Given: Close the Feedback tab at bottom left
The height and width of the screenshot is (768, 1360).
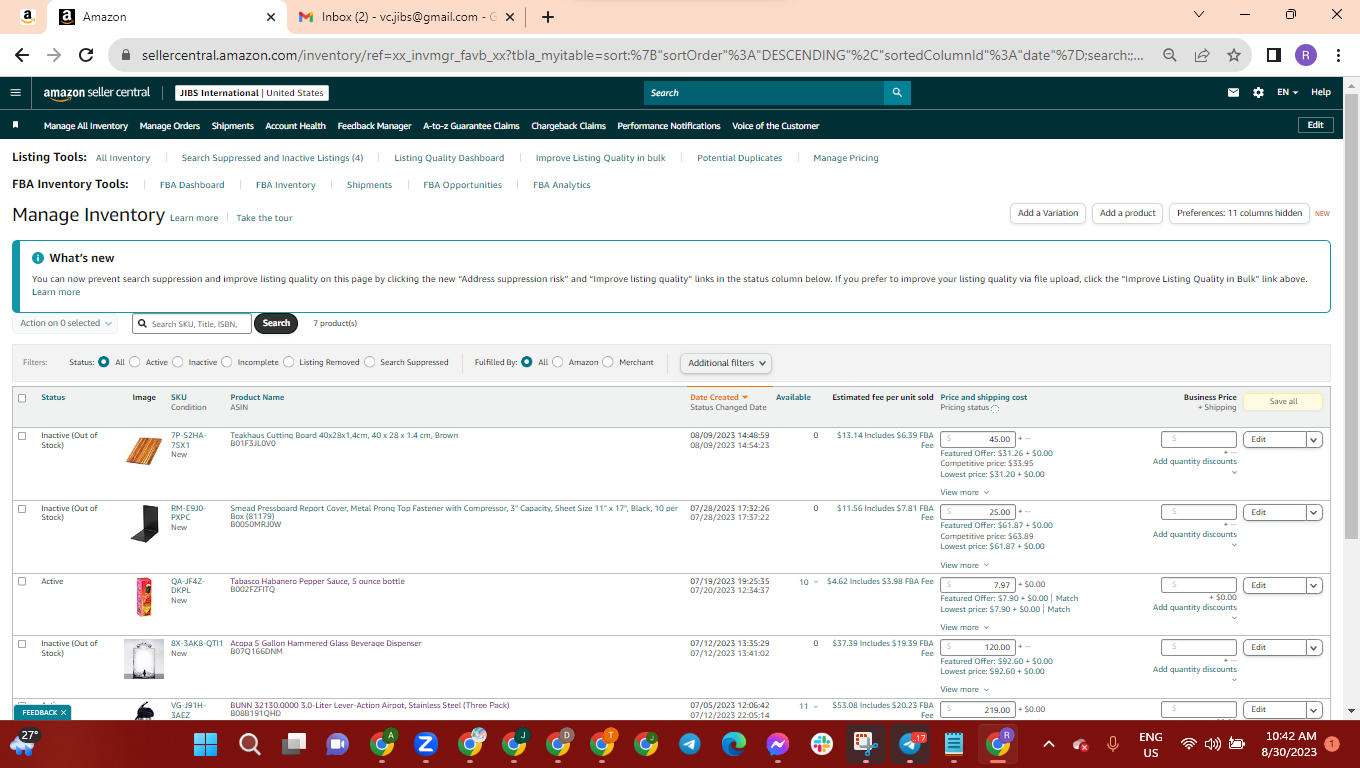Looking at the screenshot, I should click(x=63, y=713).
